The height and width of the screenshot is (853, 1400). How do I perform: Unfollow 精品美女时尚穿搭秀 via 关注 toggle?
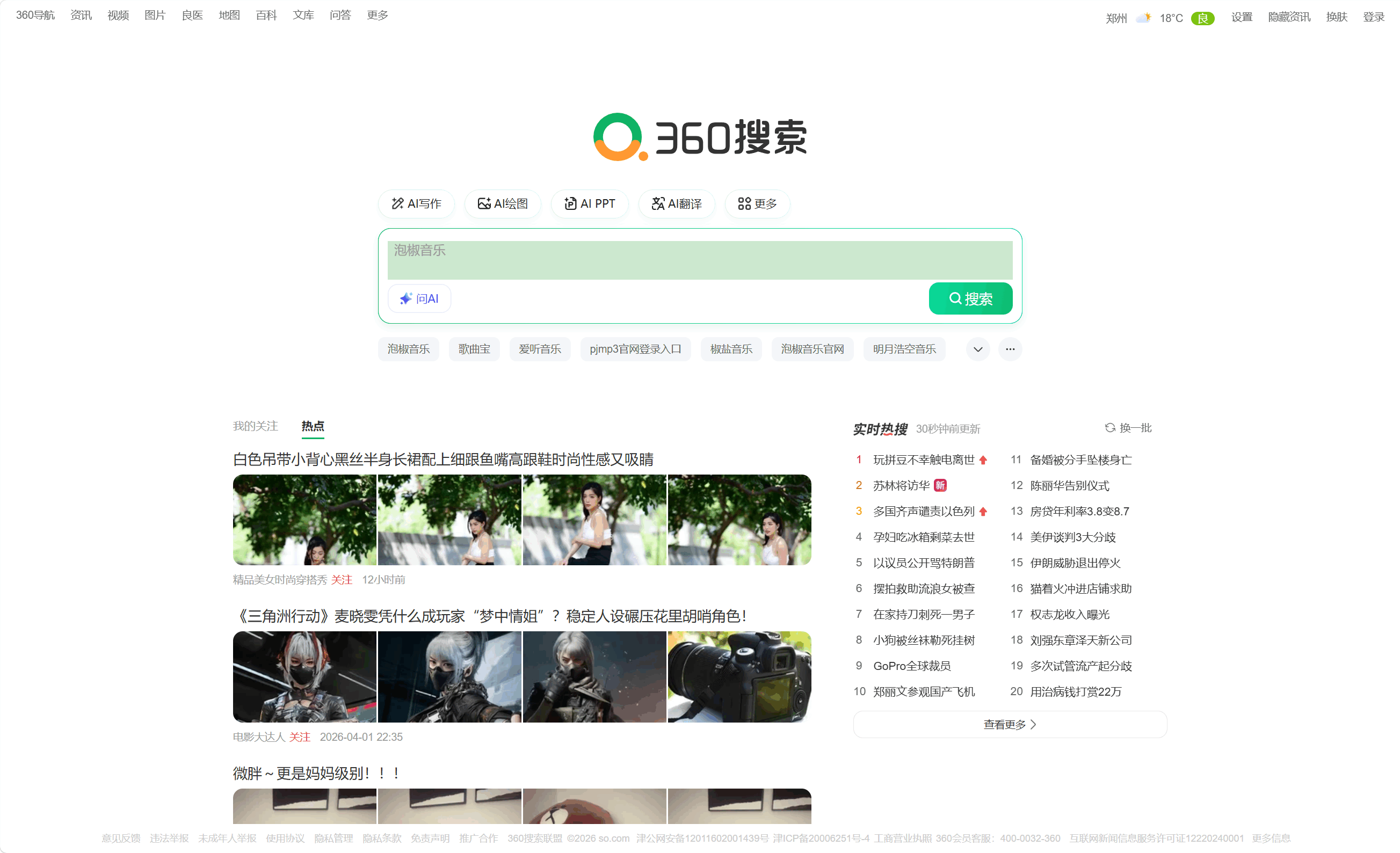[x=342, y=579]
